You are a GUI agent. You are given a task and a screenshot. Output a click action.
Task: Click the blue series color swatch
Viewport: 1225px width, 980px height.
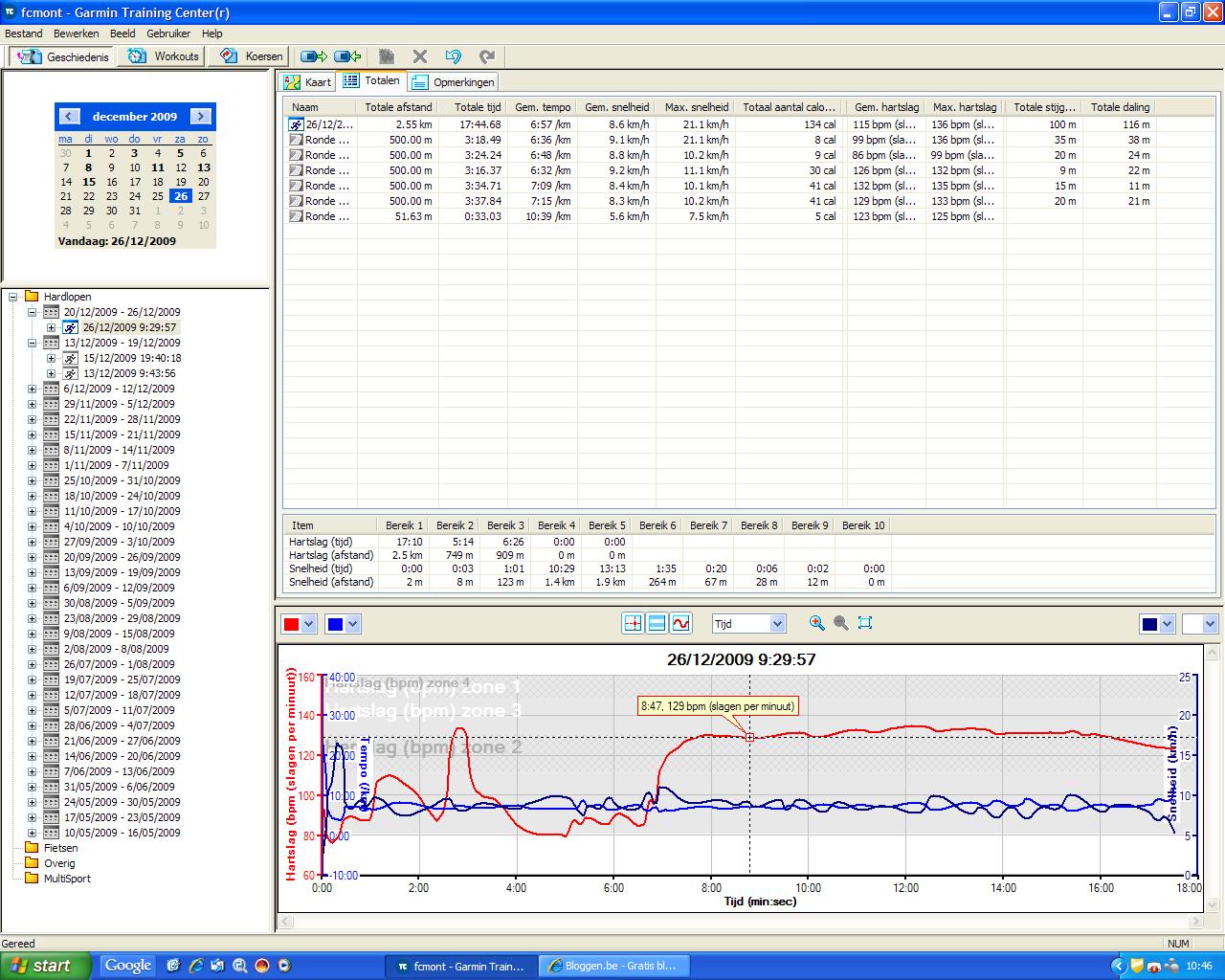(335, 624)
